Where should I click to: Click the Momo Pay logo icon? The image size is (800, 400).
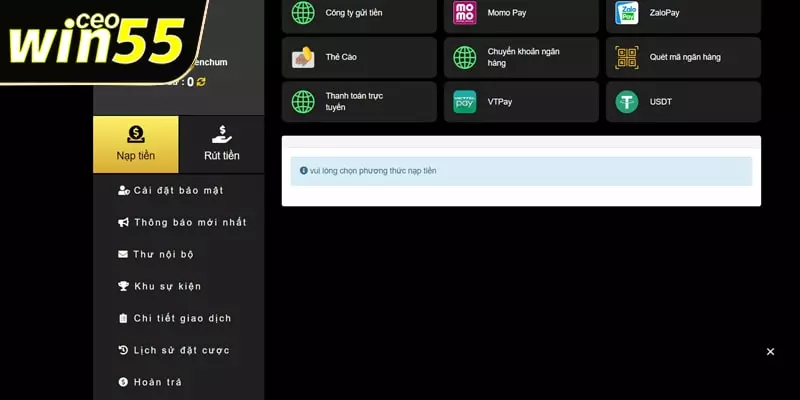coord(465,13)
